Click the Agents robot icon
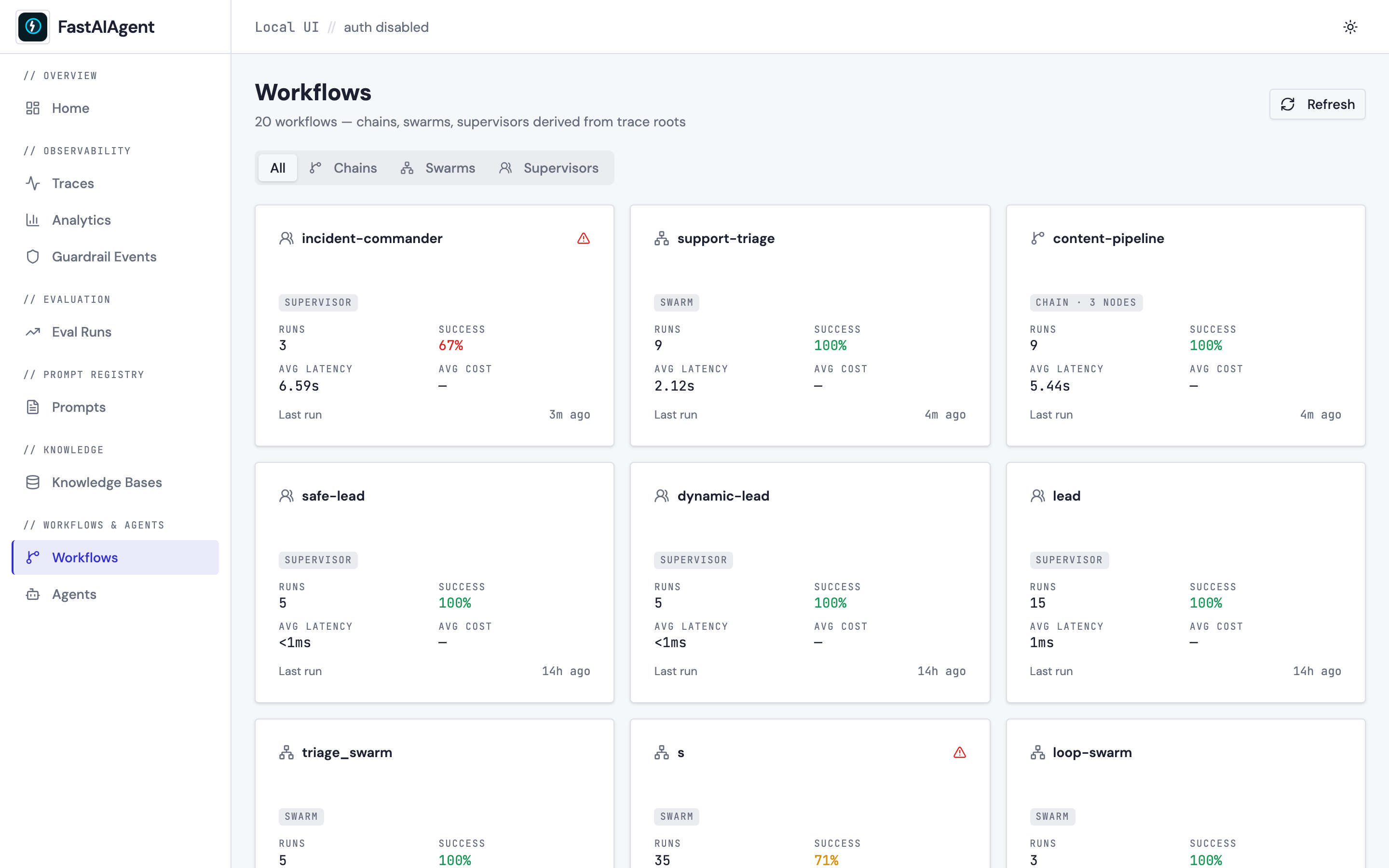Image resolution: width=1389 pixels, height=868 pixels. click(33, 594)
